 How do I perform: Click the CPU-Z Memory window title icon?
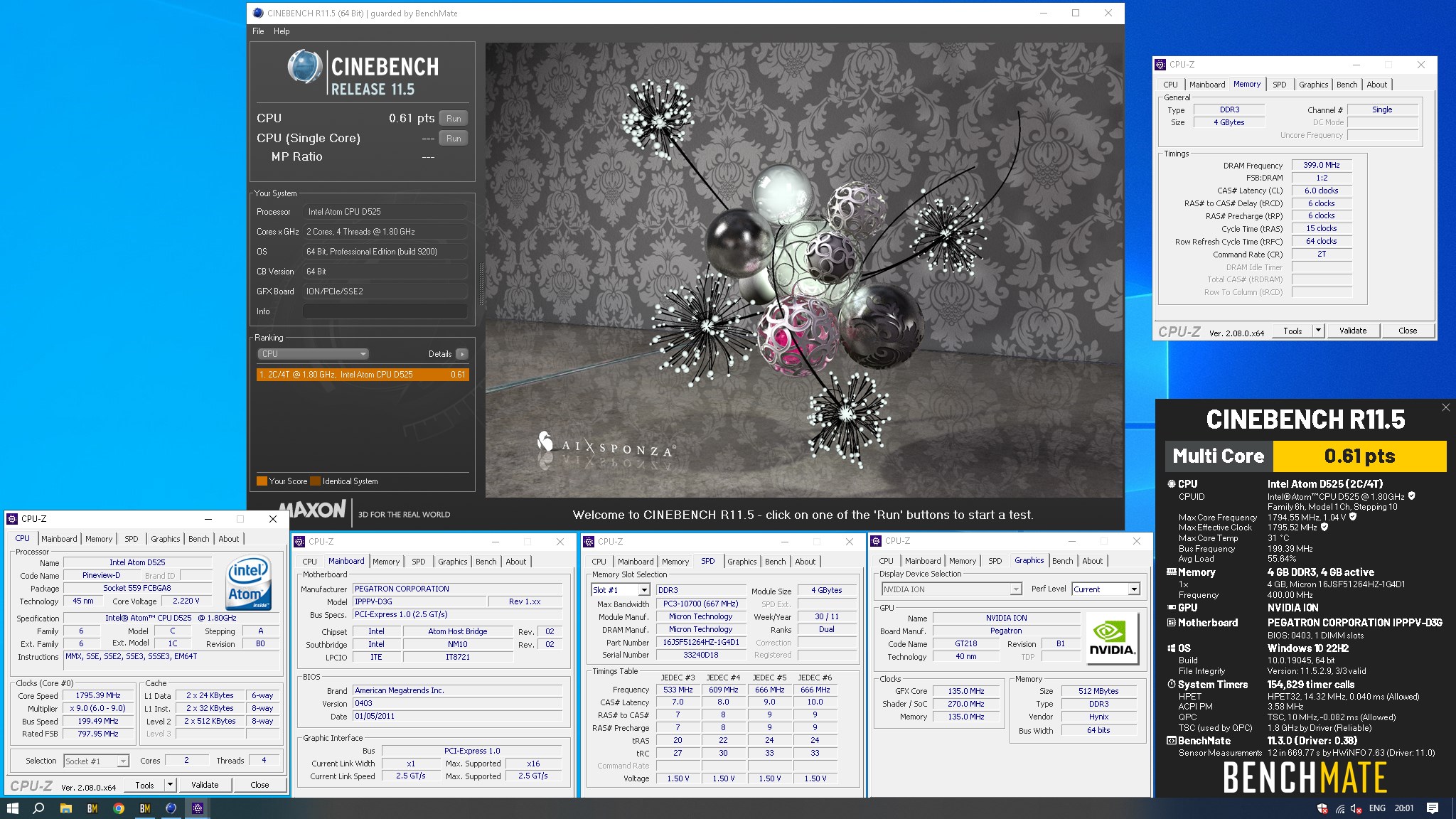pos(1160,64)
